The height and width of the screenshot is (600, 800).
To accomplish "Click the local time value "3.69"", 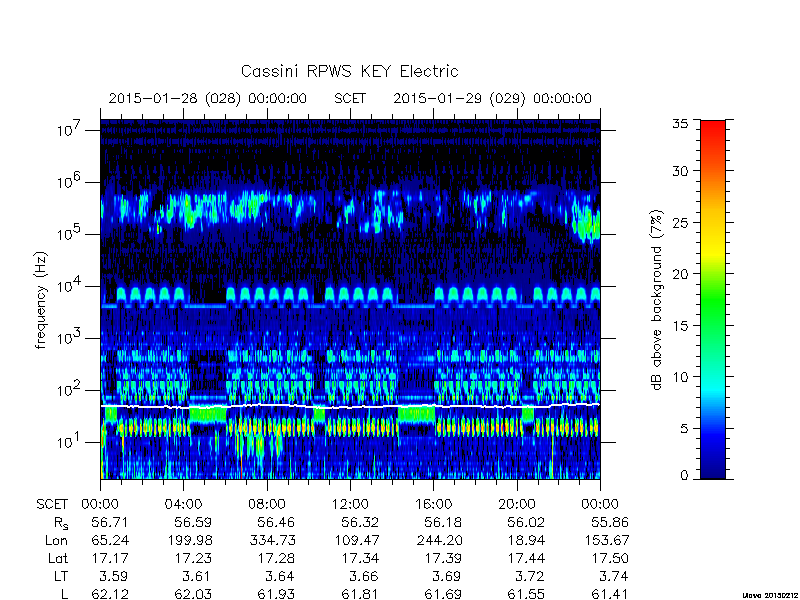I will pyautogui.click(x=446, y=577).
